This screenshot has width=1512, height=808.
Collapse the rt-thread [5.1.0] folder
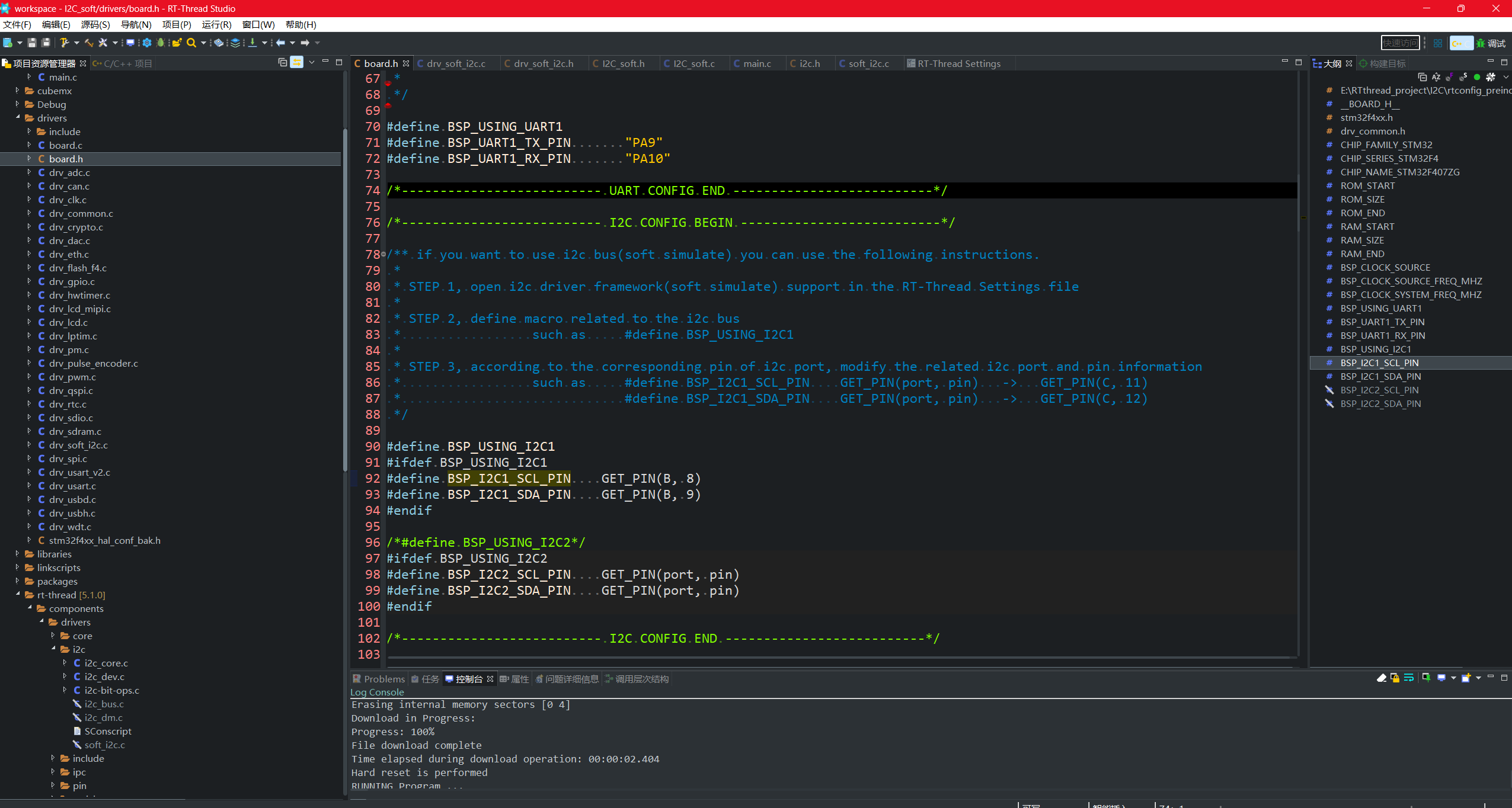point(17,595)
